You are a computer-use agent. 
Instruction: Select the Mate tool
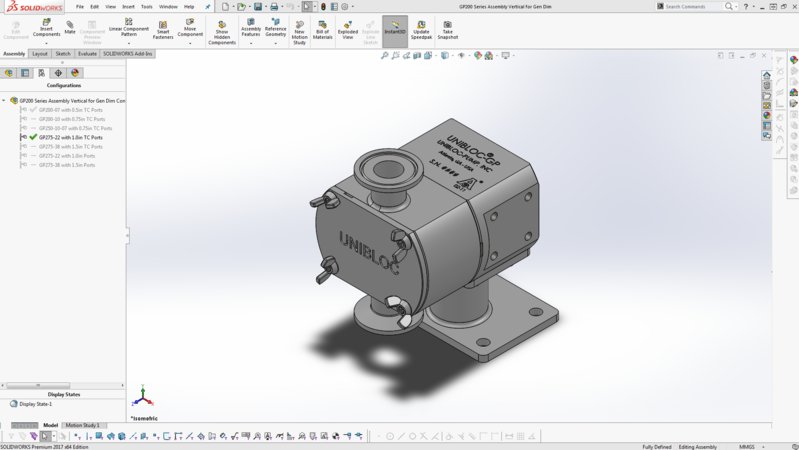[x=70, y=28]
